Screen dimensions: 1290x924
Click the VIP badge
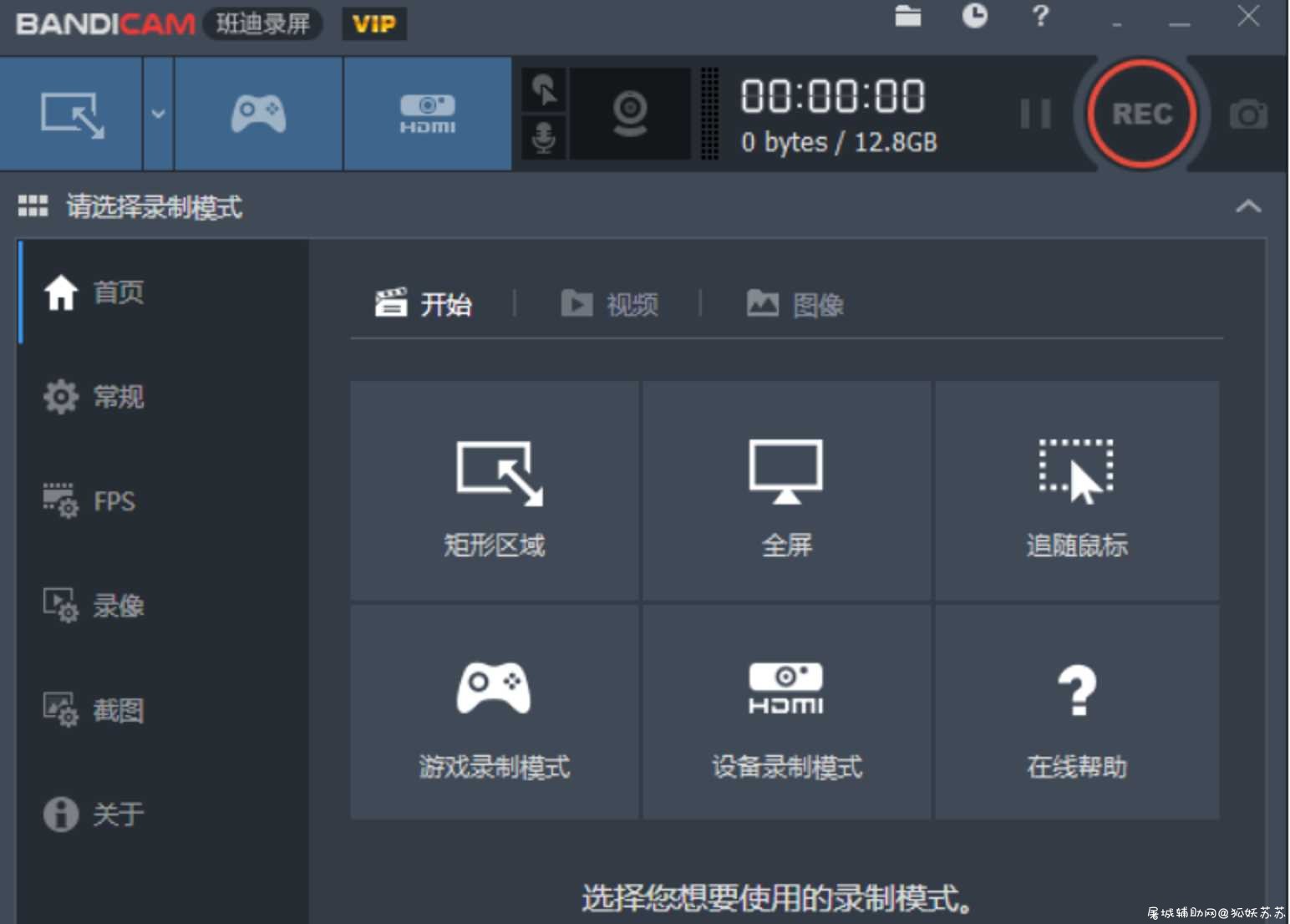373,23
